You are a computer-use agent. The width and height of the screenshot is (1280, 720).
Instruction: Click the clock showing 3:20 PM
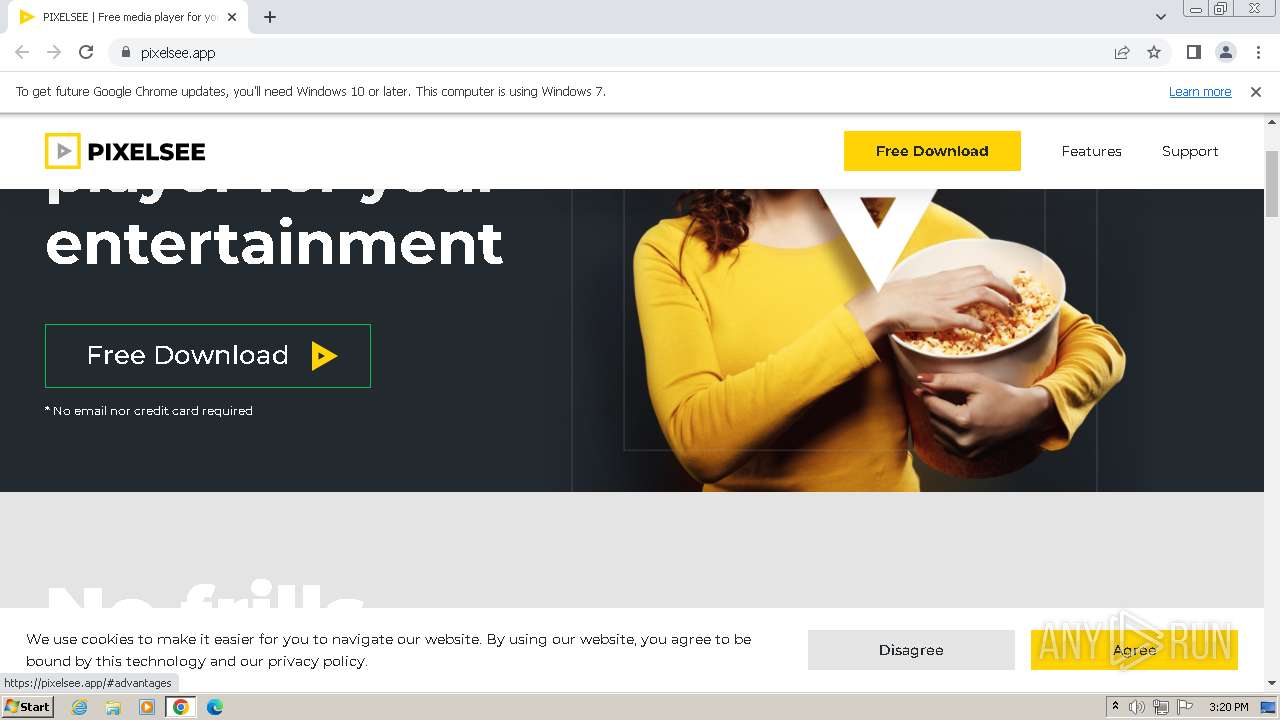click(1228, 707)
